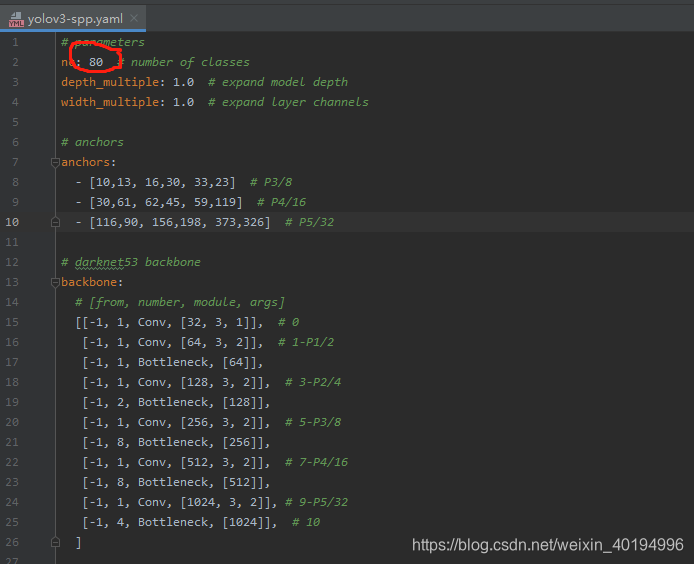Click the Conv [32, 3, 1] entry

[169, 322]
